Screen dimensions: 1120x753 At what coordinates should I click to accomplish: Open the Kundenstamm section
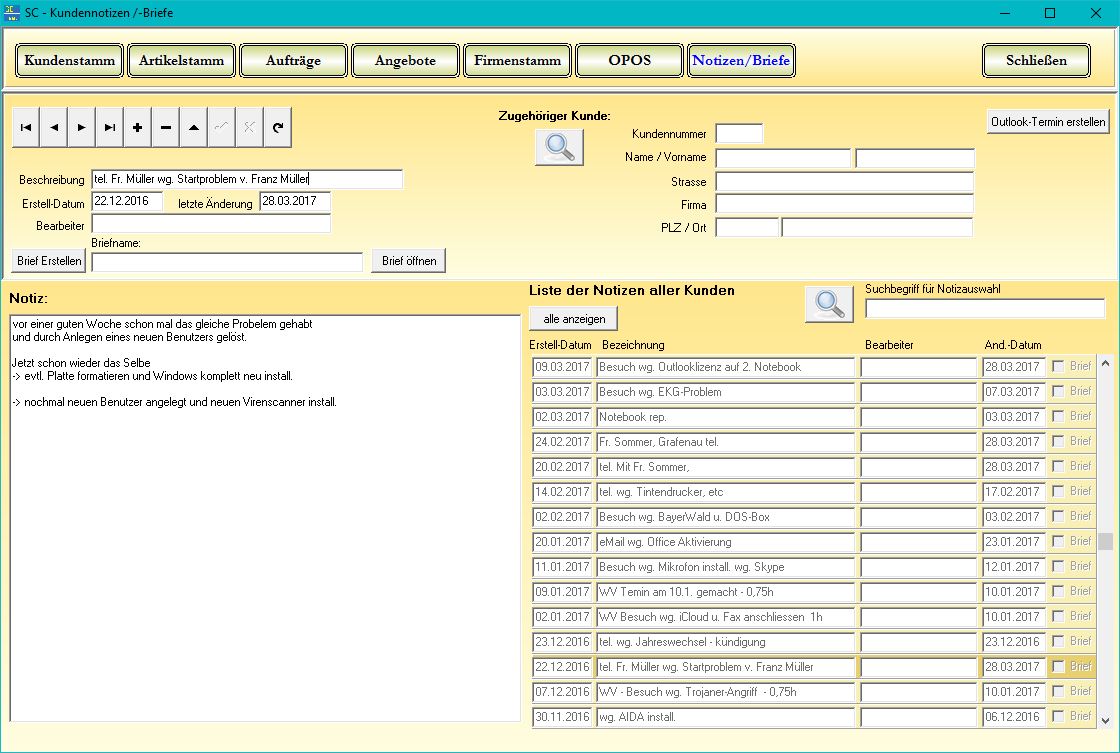(70, 61)
